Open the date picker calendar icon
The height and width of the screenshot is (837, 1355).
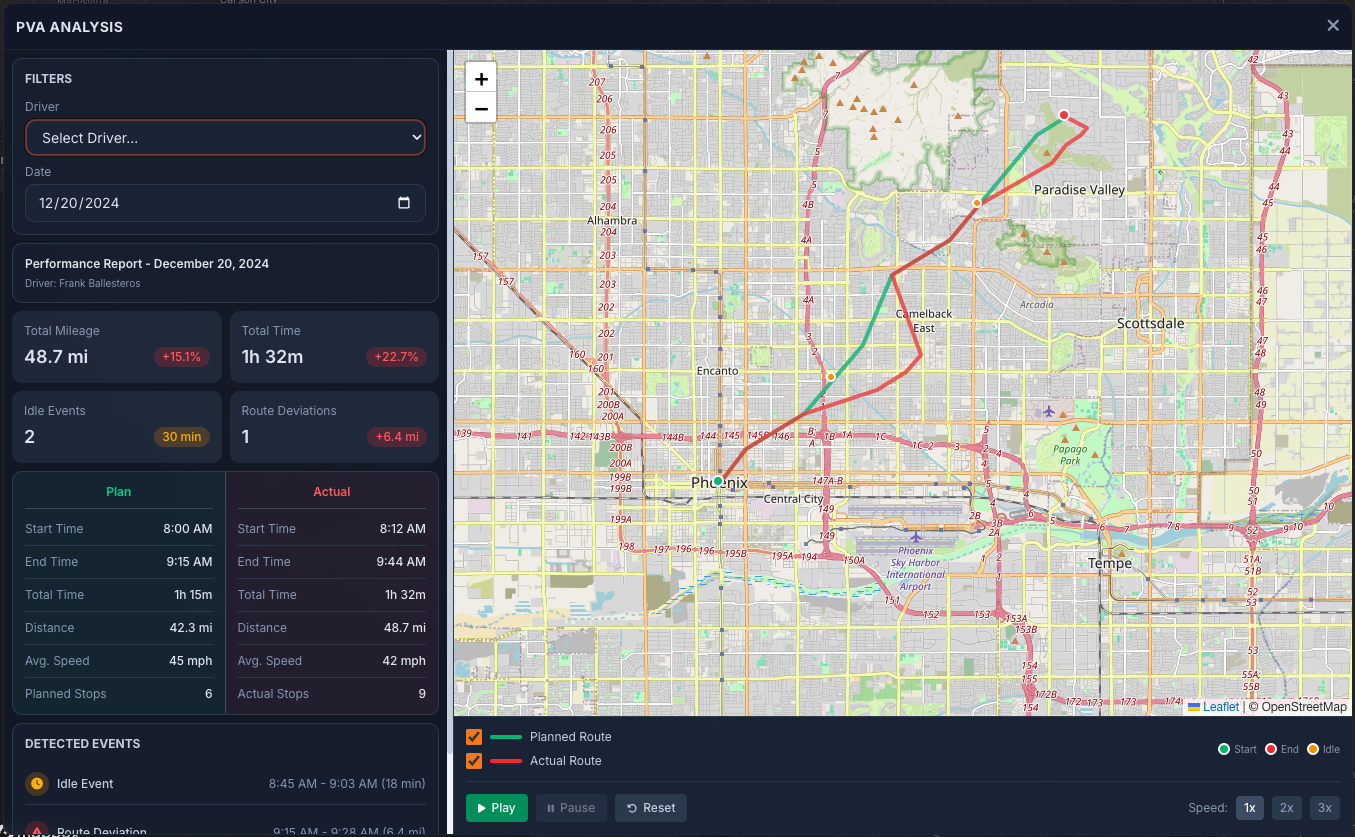[404, 203]
